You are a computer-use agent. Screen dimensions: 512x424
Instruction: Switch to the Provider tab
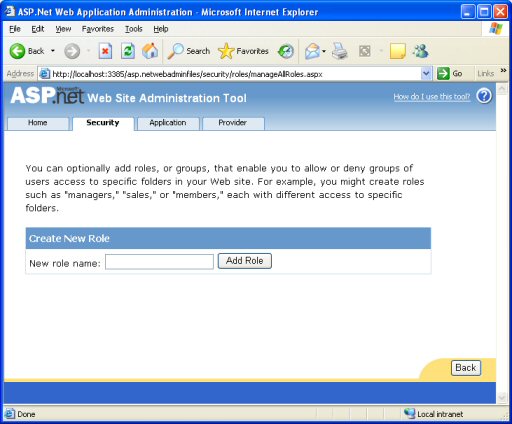(233, 123)
